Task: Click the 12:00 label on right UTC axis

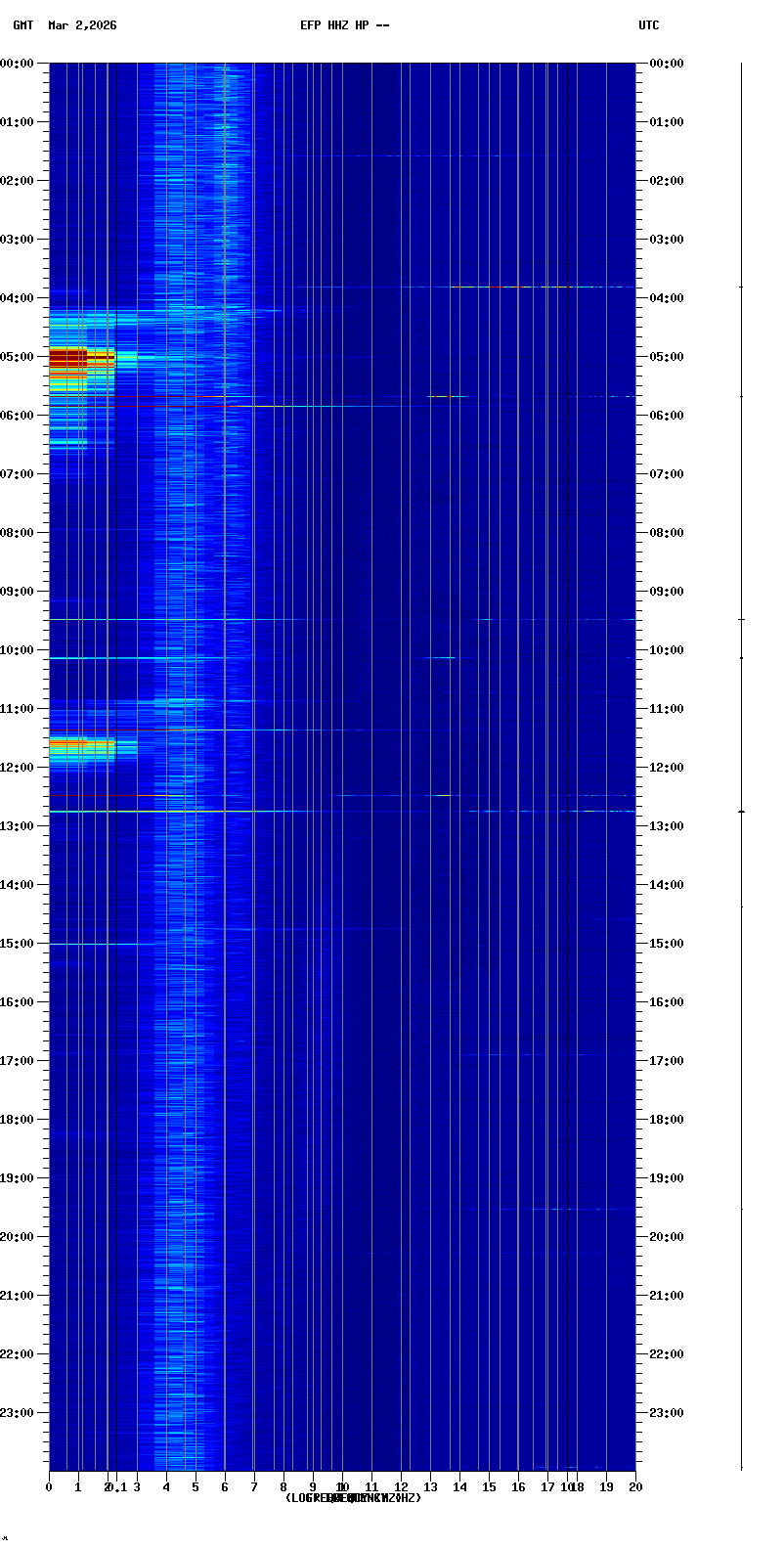Action: [667, 768]
